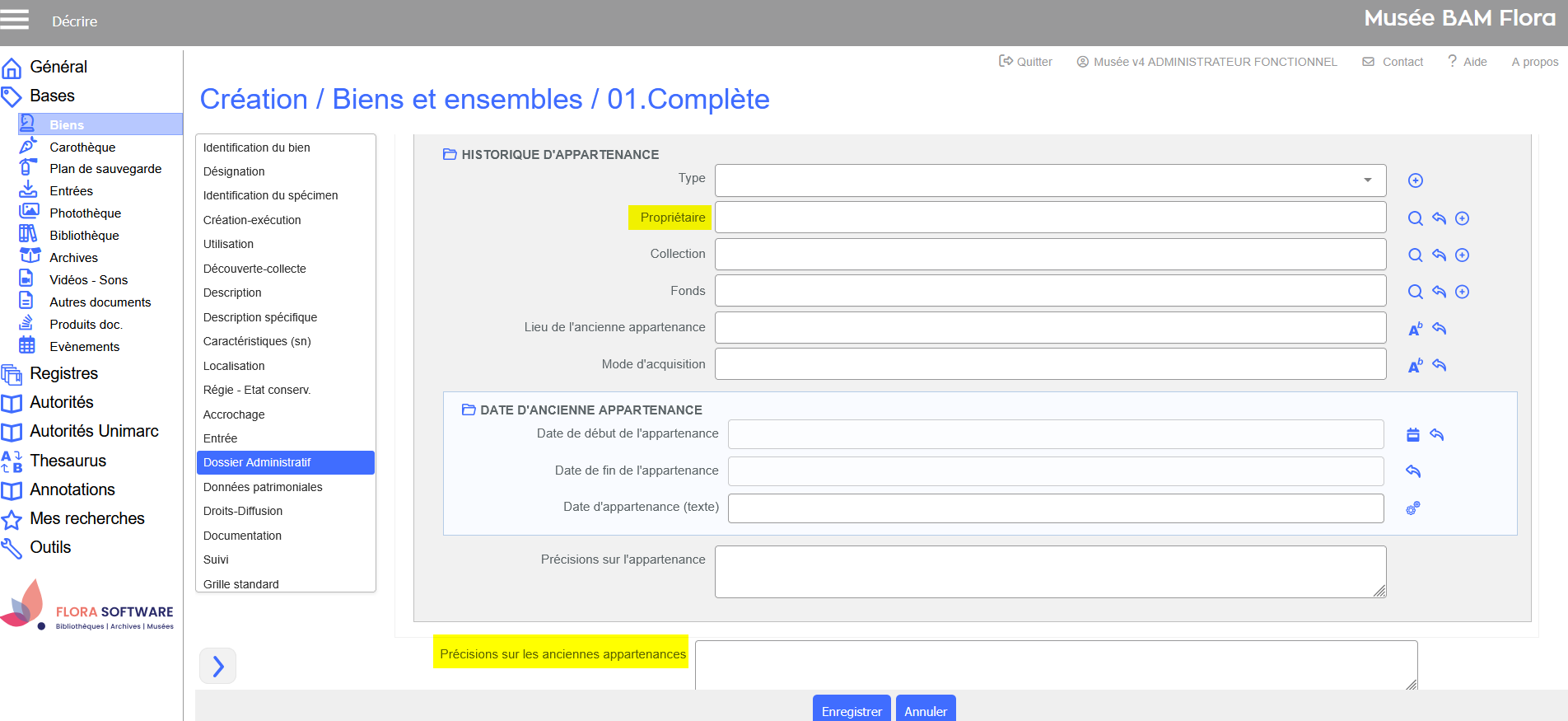This screenshot has width=1568, height=721.
Task: Open the hamburger menu
Action: (15, 20)
